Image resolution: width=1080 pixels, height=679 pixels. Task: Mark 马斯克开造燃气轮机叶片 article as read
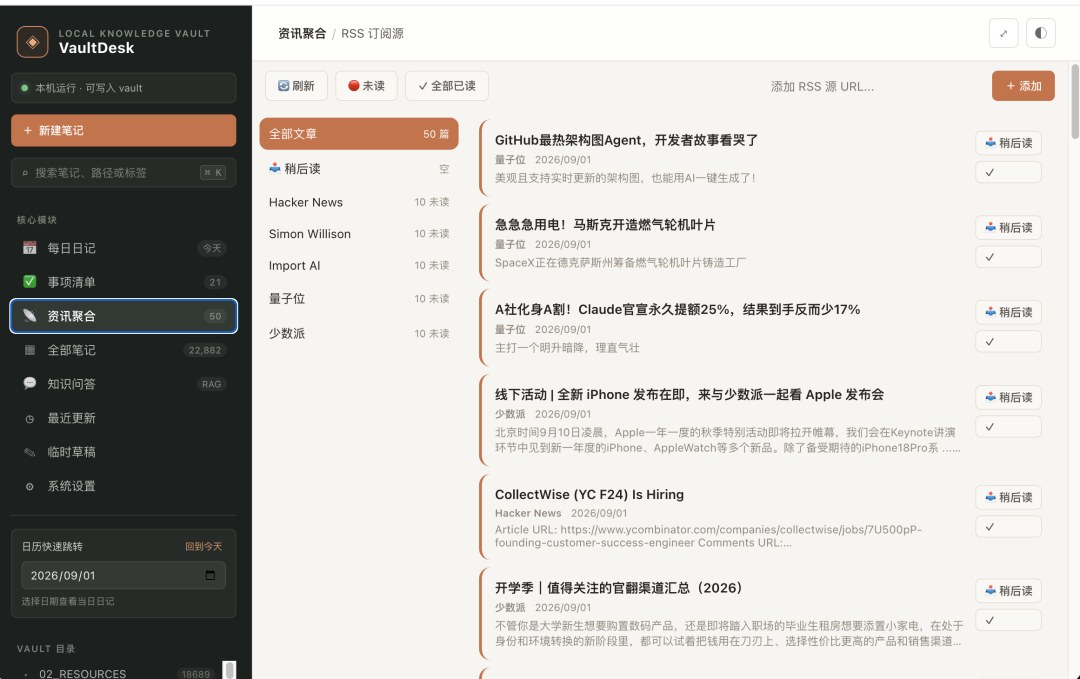1008,257
